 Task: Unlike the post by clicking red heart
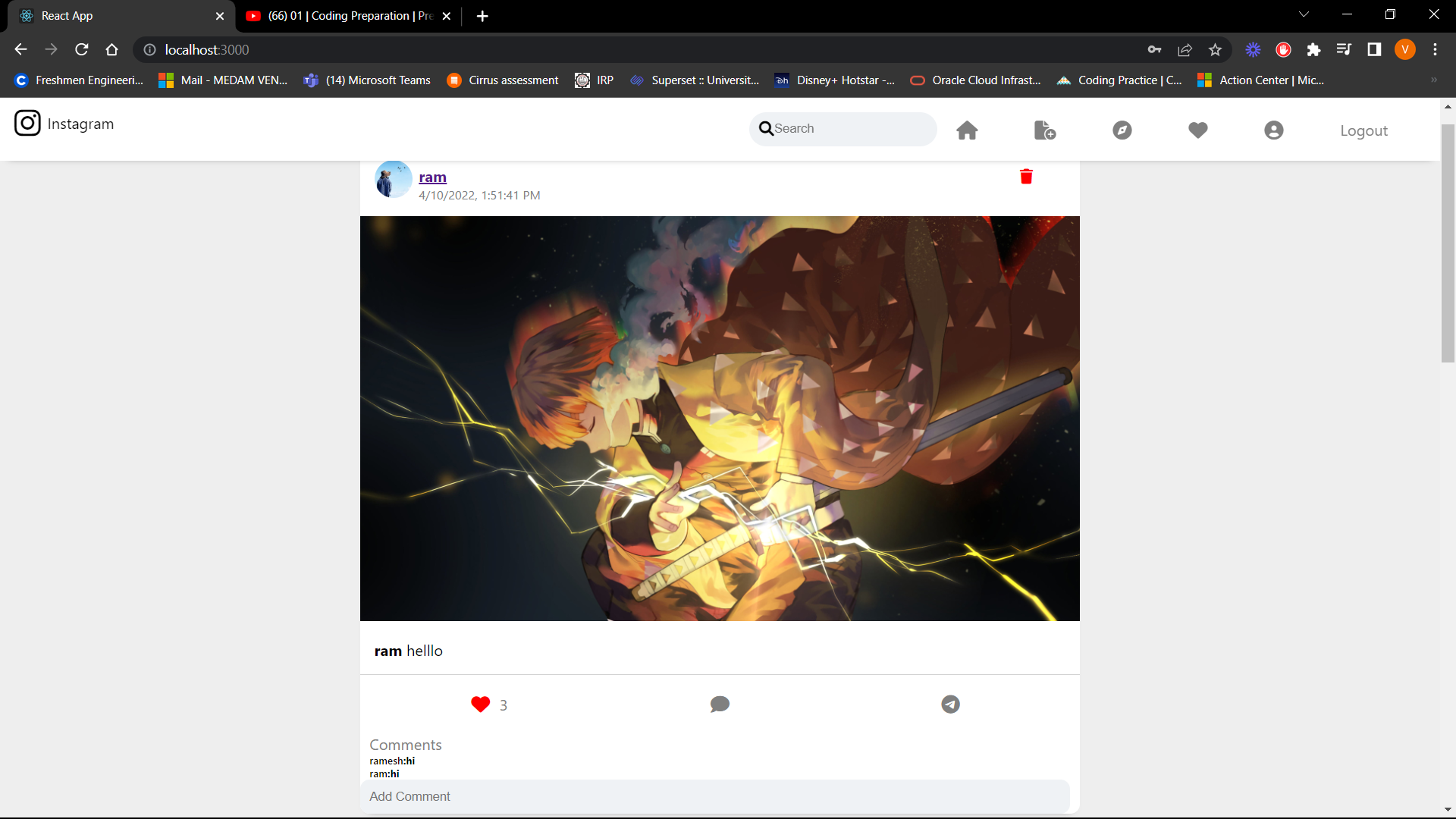[480, 704]
